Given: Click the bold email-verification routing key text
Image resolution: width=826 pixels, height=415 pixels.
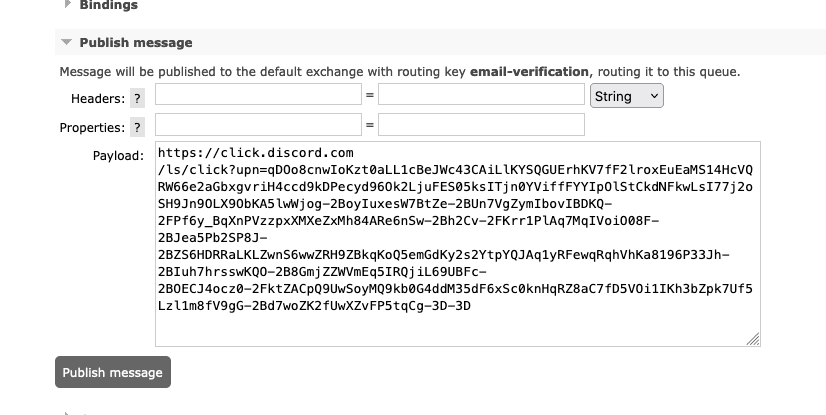Looking at the screenshot, I should [x=529, y=72].
